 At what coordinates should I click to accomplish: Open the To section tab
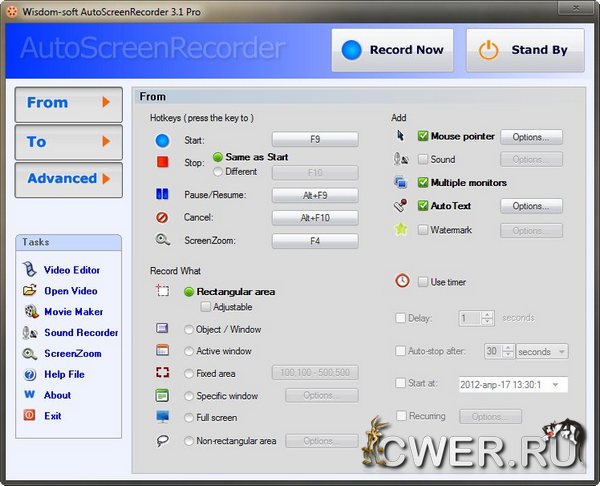pos(68,142)
